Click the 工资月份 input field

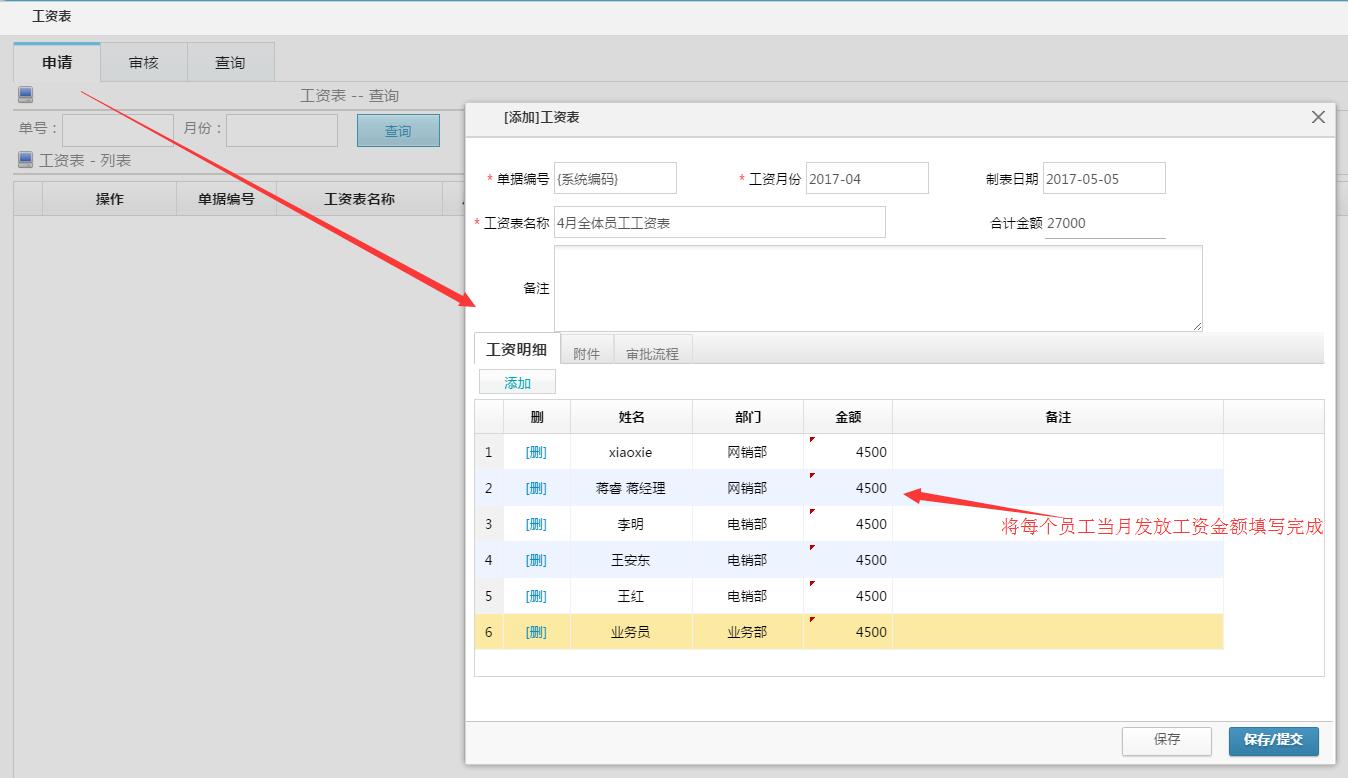[x=866, y=179]
